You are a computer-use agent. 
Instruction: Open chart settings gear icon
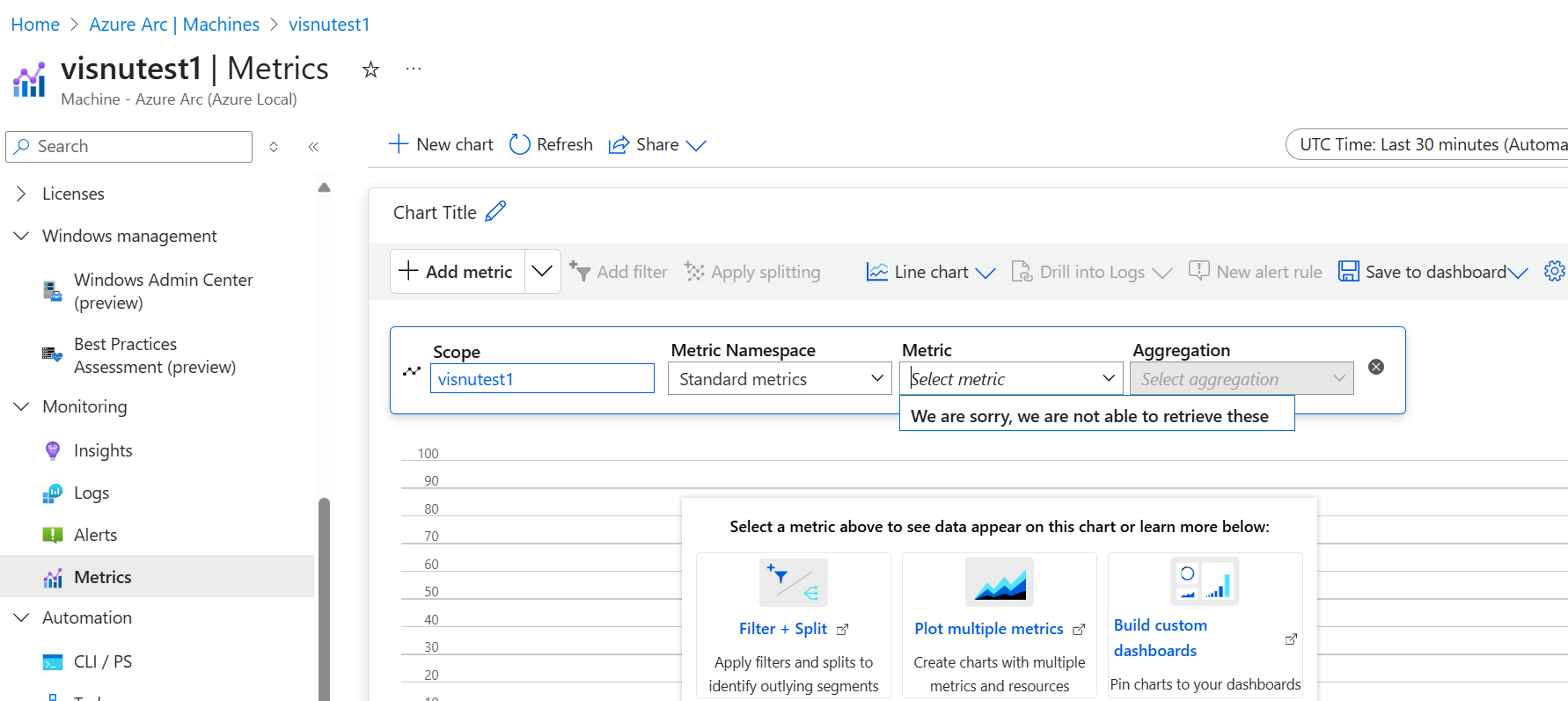point(1555,271)
